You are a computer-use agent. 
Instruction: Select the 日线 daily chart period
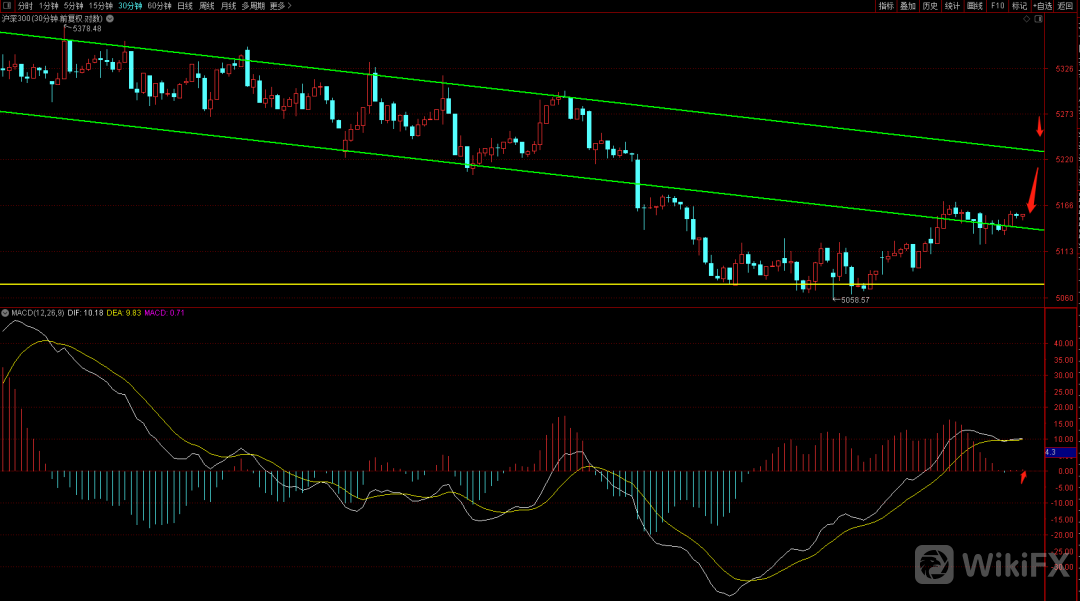pos(185,6)
